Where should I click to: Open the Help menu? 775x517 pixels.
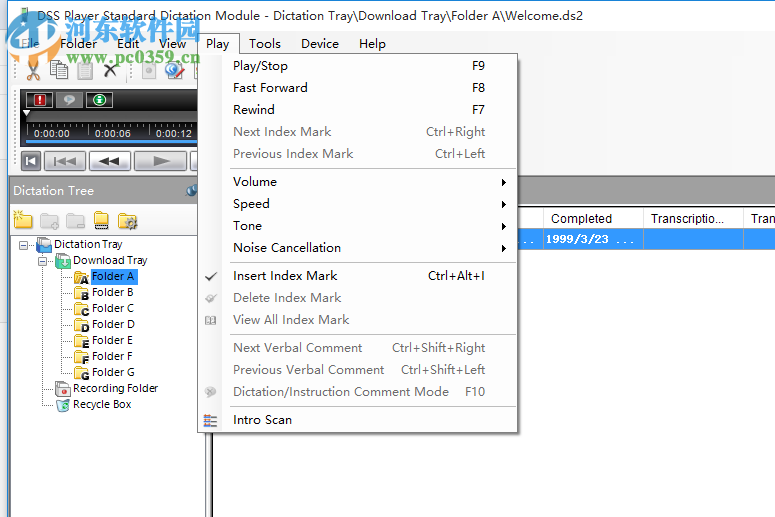tap(372, 44)
